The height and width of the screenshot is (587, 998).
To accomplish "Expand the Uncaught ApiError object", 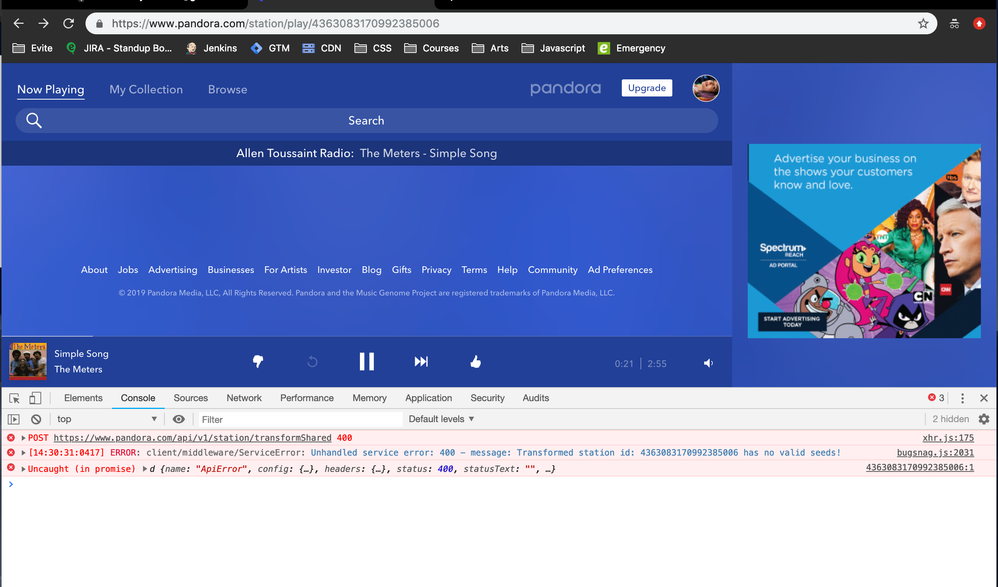I will (145, 469).
